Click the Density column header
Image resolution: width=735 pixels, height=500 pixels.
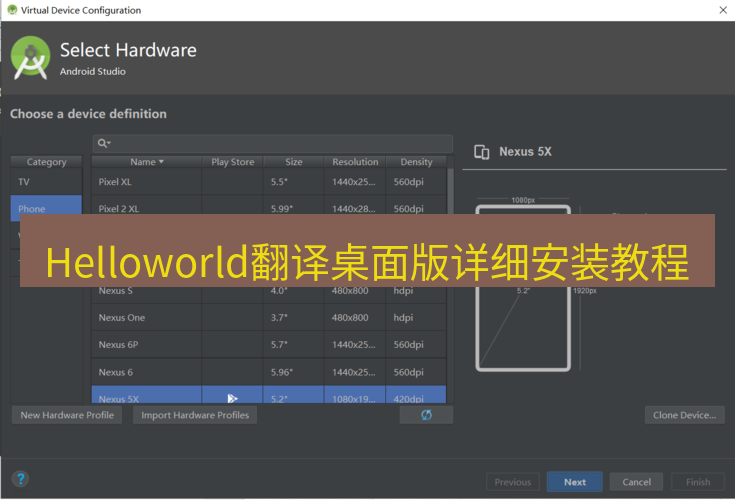pyautogui.click(x=416, y=162)
